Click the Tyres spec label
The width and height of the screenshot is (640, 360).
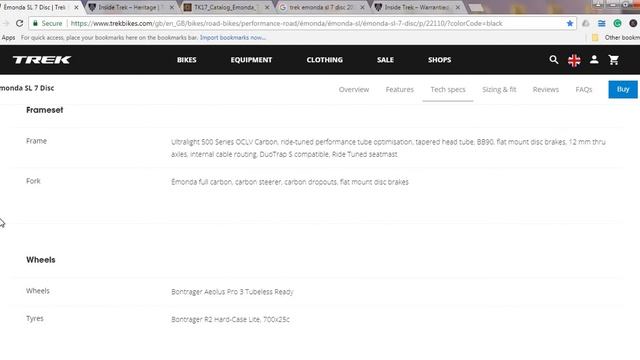[x=35, y=318]
